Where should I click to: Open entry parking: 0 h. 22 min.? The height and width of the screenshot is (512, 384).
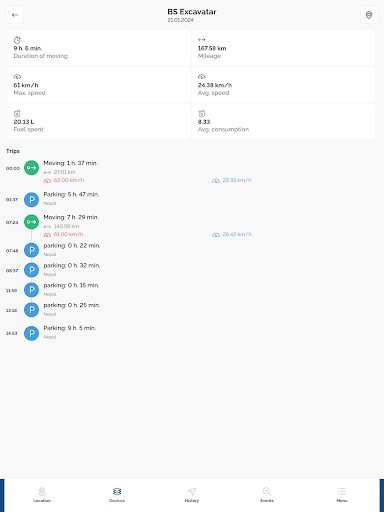72,246
